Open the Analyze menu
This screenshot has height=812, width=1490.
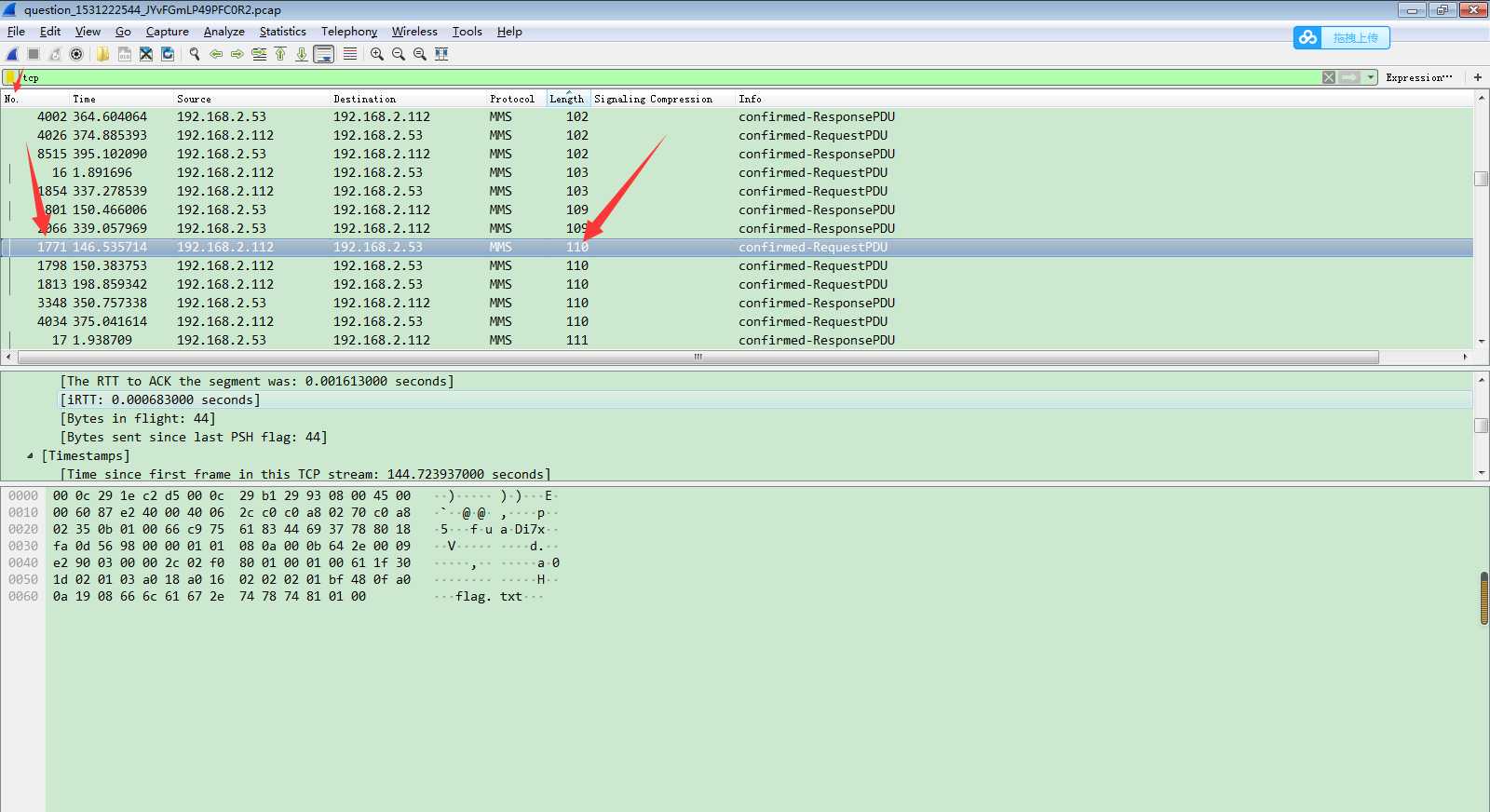pos(224,31)
